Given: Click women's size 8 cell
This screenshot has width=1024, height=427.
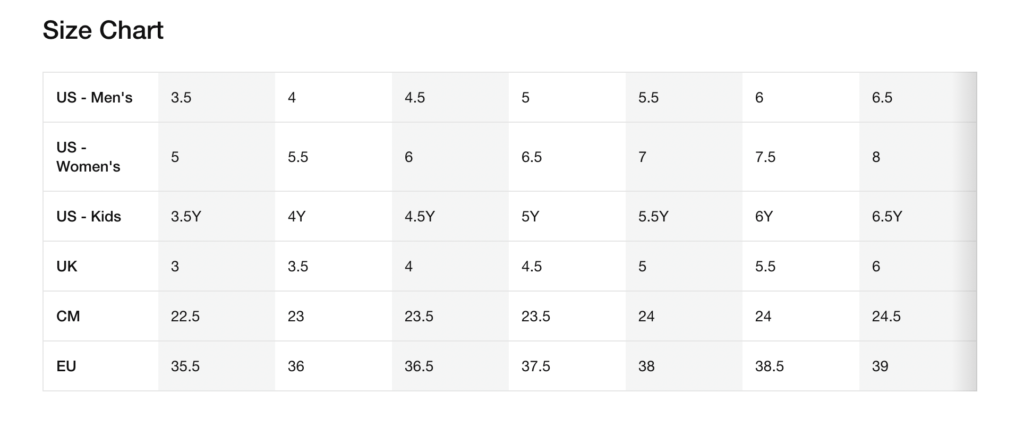Looking at the screenshot, I should pyautogui.click(x=876, y=157).
